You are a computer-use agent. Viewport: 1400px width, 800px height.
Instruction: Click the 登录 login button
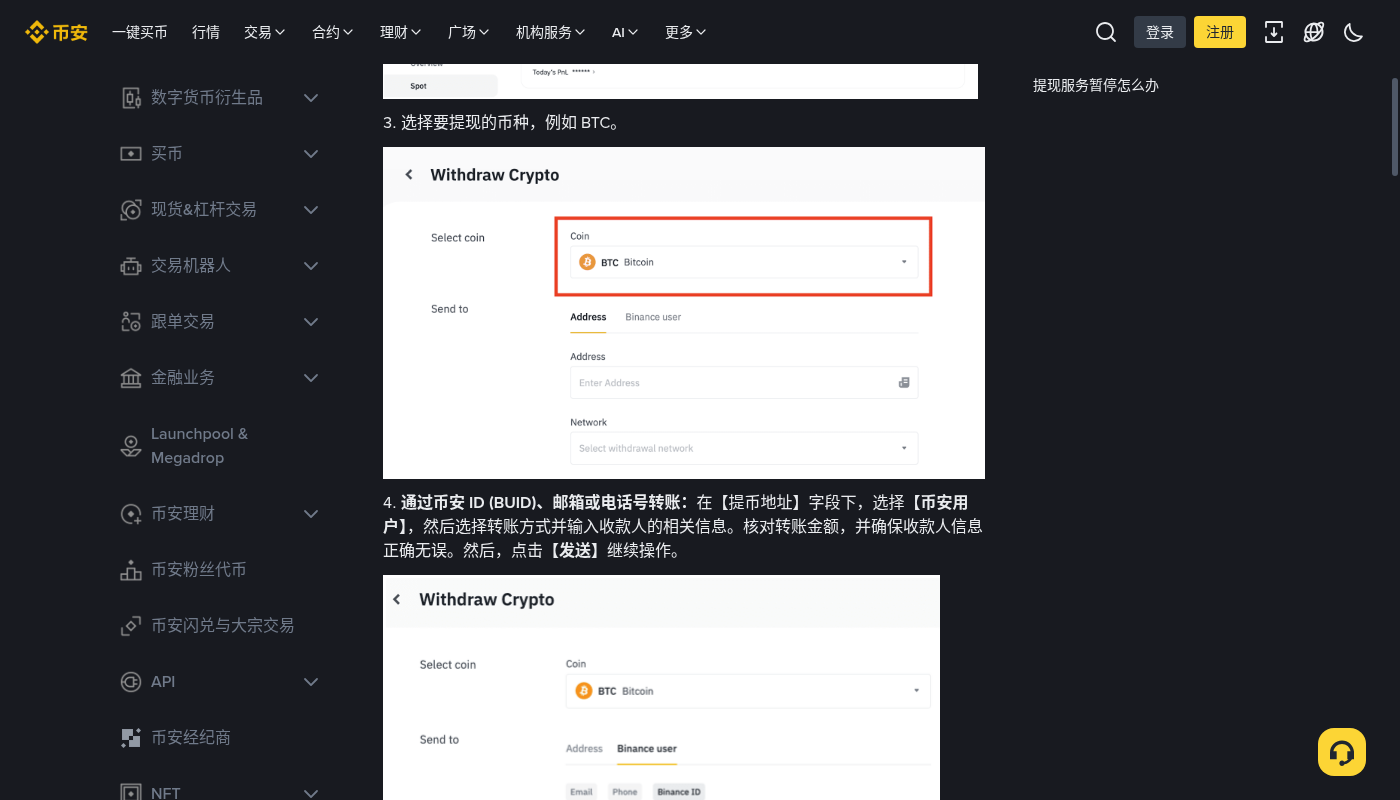[x=1160, y=32]
